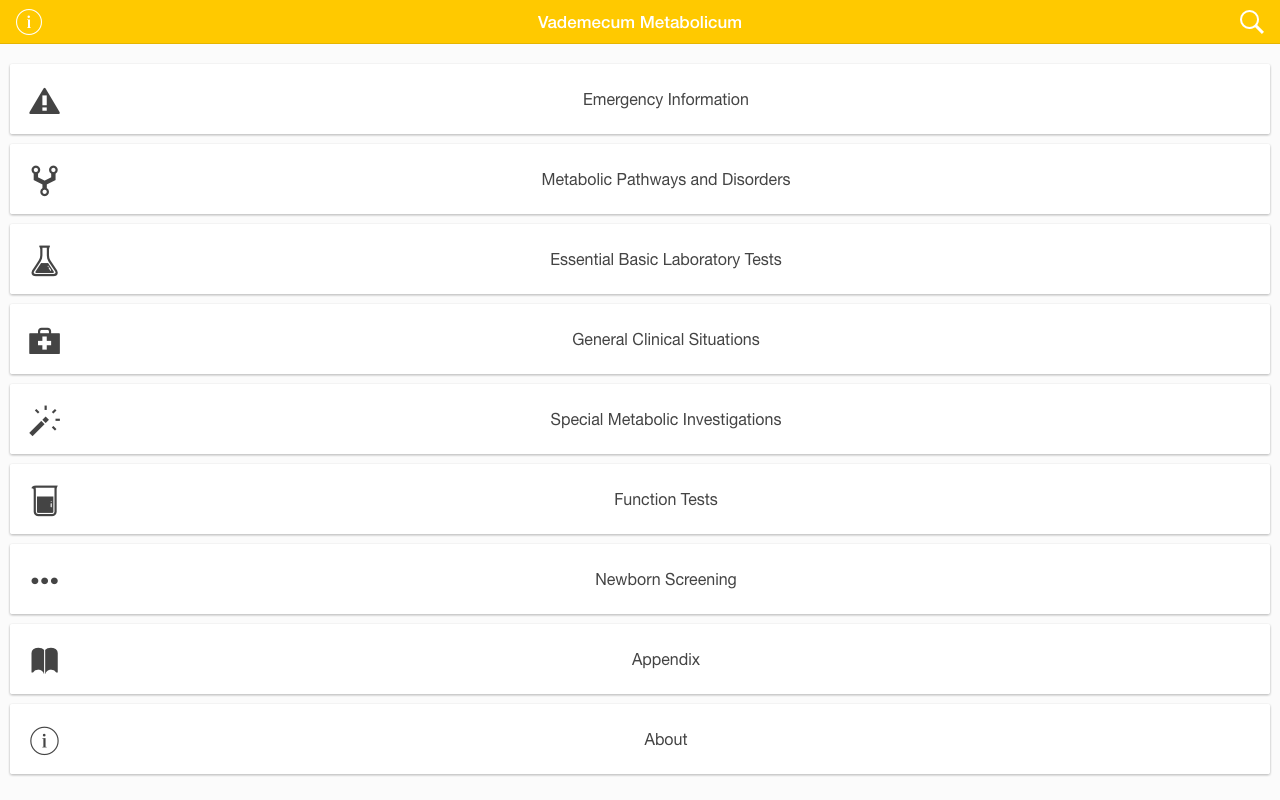Select the Function Tests entry
The image size is (1280, 800).
click(x=665, y=500)
